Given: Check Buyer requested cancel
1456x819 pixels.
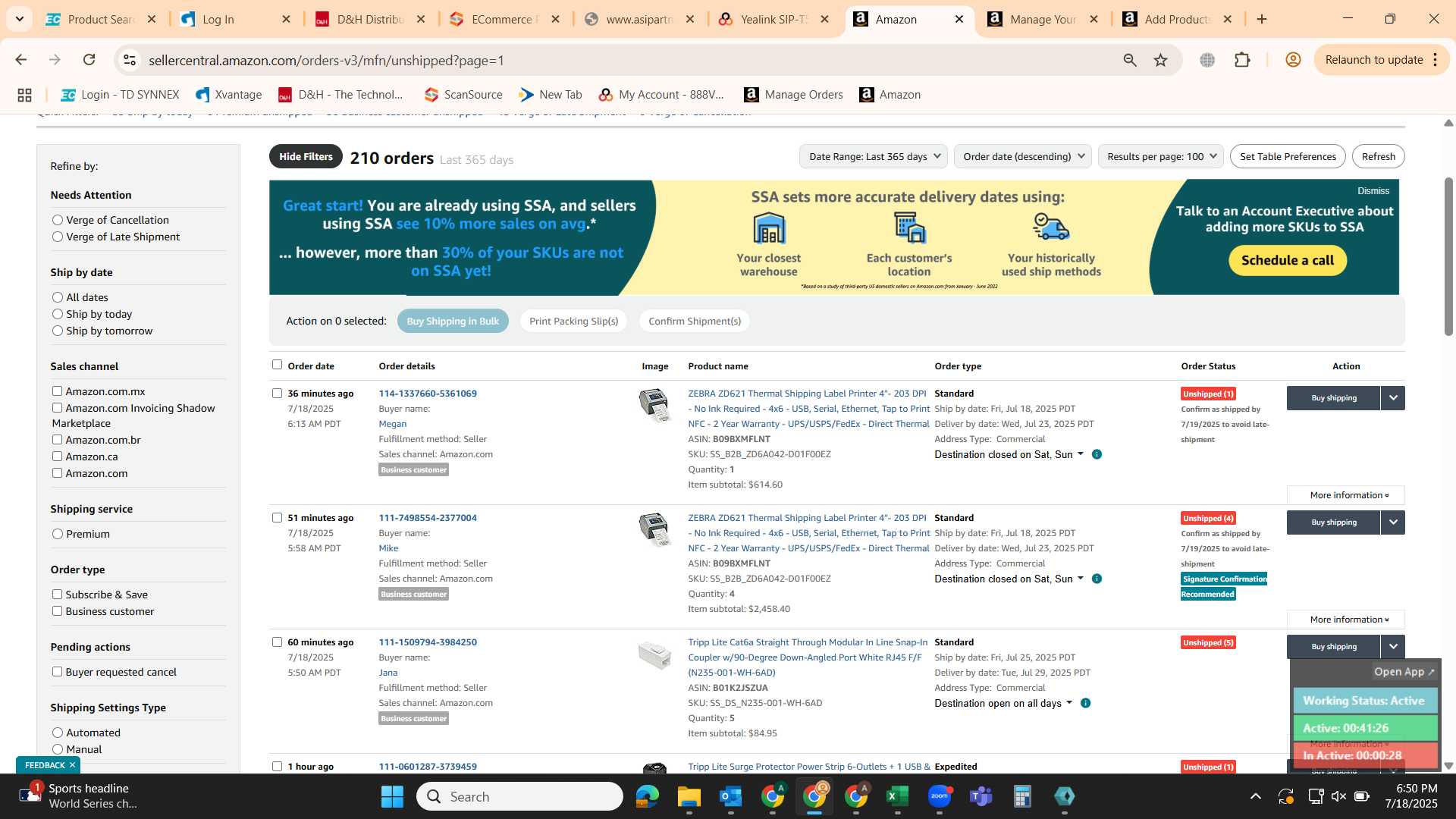Looking at the screenshot, I should click(57, 672).
